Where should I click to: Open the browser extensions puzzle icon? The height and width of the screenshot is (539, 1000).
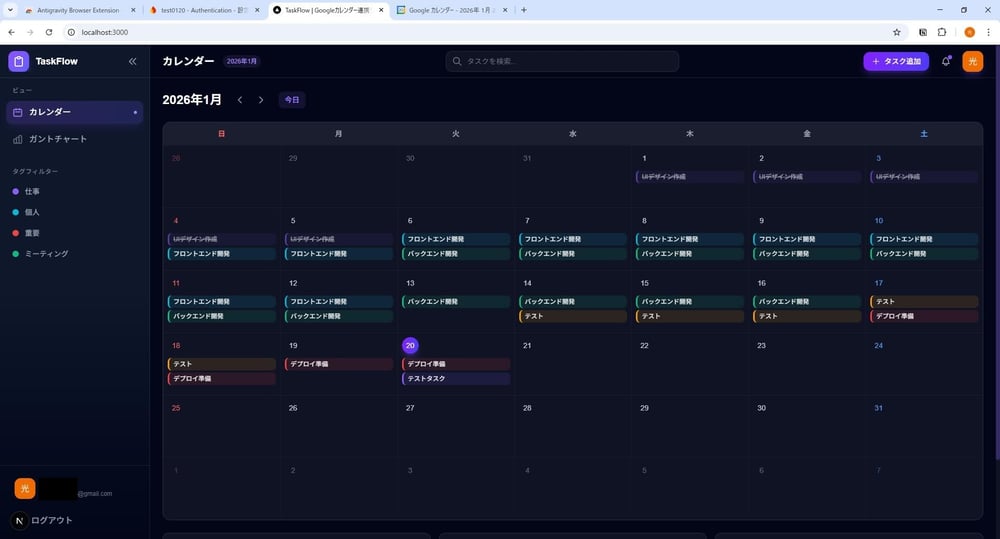pyautogui.click(x=941, y=32)
